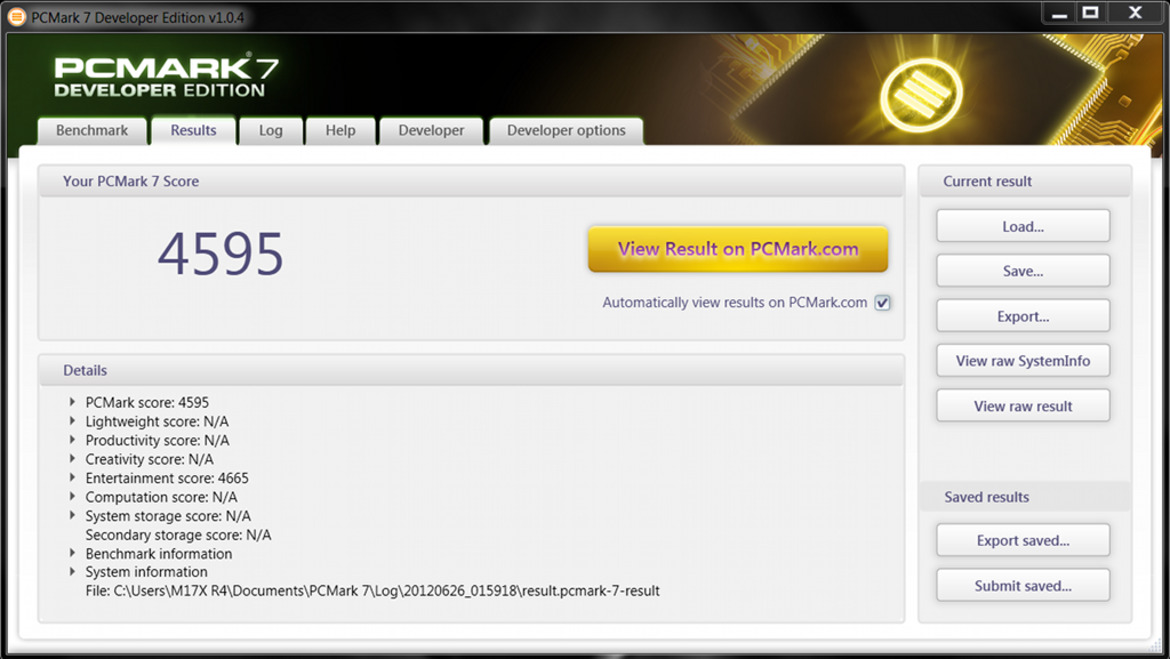Screen dimensions: 1170x659
Task: Open the Help tab
Action: [340, 131]
